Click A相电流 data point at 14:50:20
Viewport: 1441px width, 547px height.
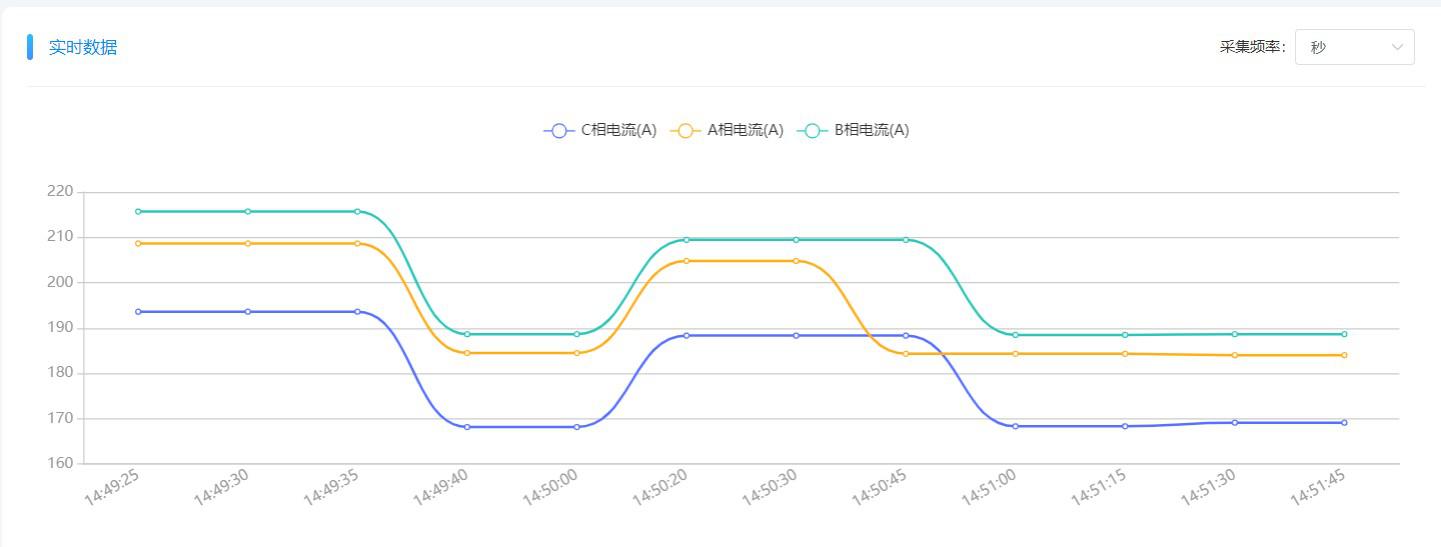686,261
